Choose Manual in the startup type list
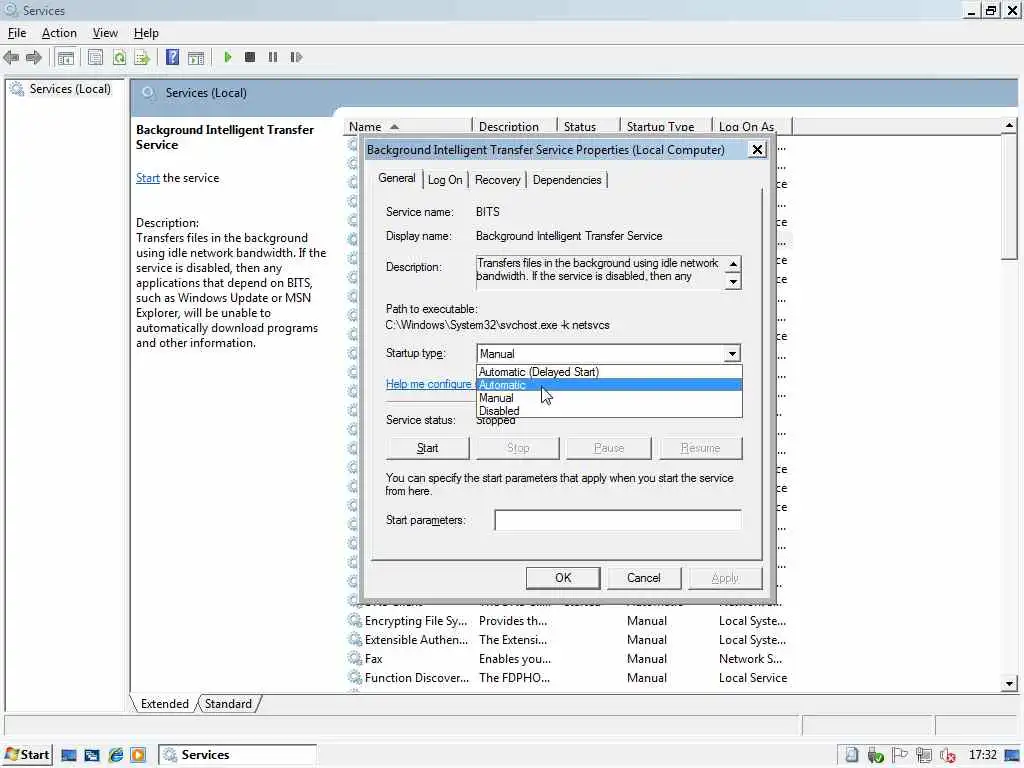 tap(609, 398)
